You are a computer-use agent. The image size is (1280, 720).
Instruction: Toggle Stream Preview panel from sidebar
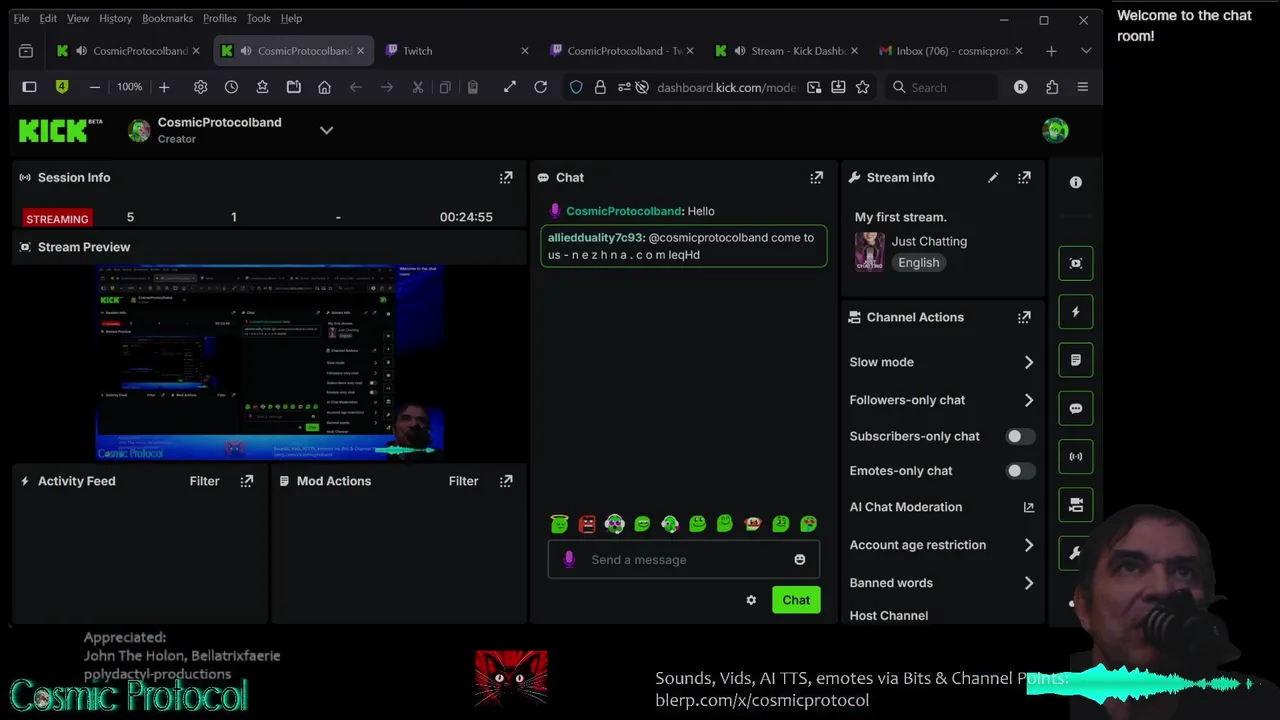click(x=1076, y=264)
